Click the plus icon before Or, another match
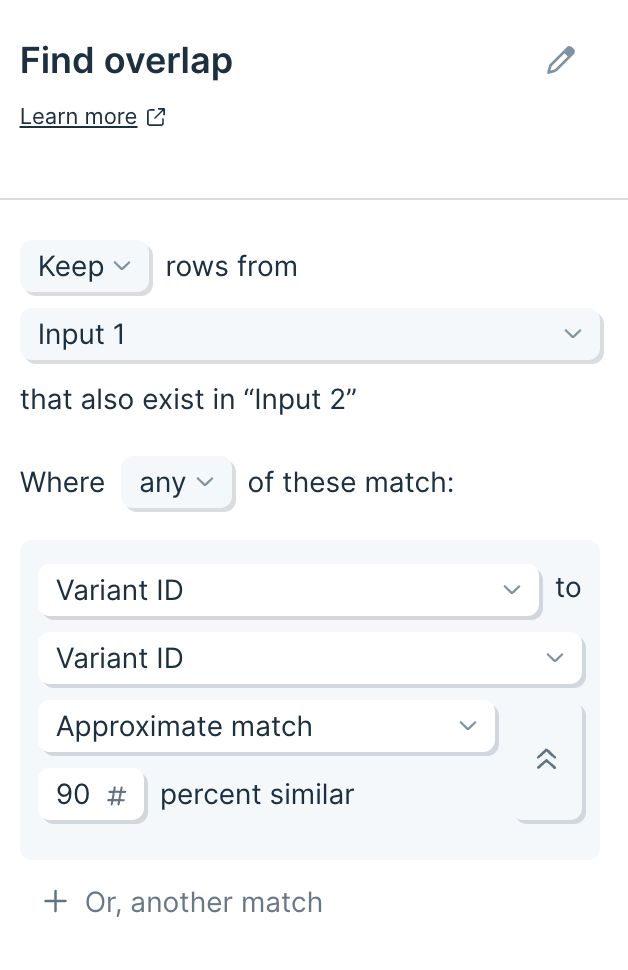Screen dimensions: 628x970 point(56,901)
